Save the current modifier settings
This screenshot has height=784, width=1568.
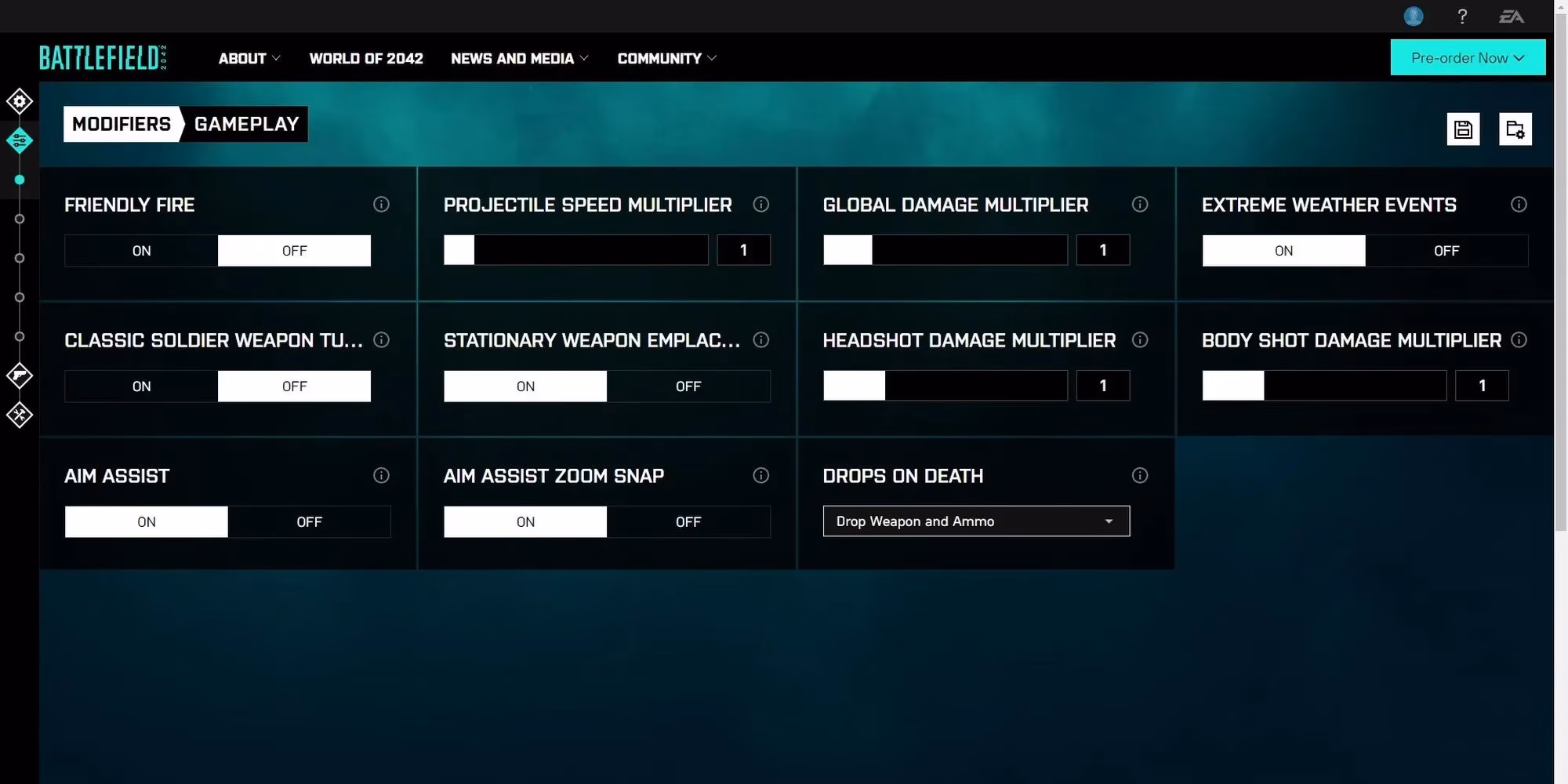[1463, 129]
